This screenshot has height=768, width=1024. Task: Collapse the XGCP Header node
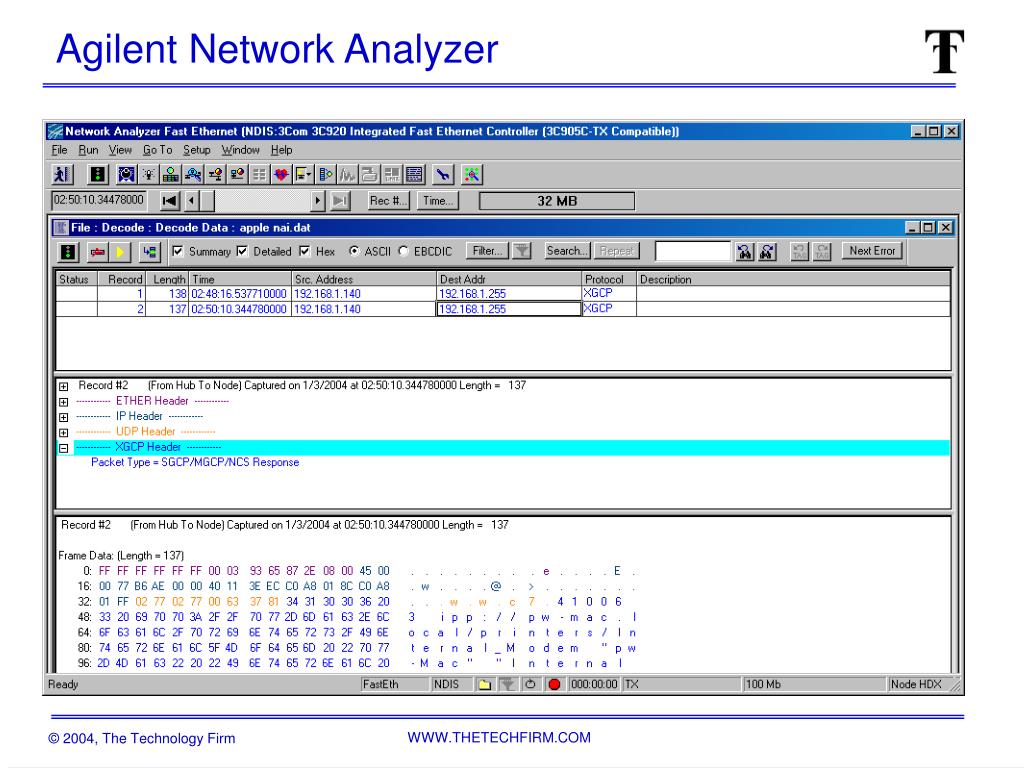point(63,448)
